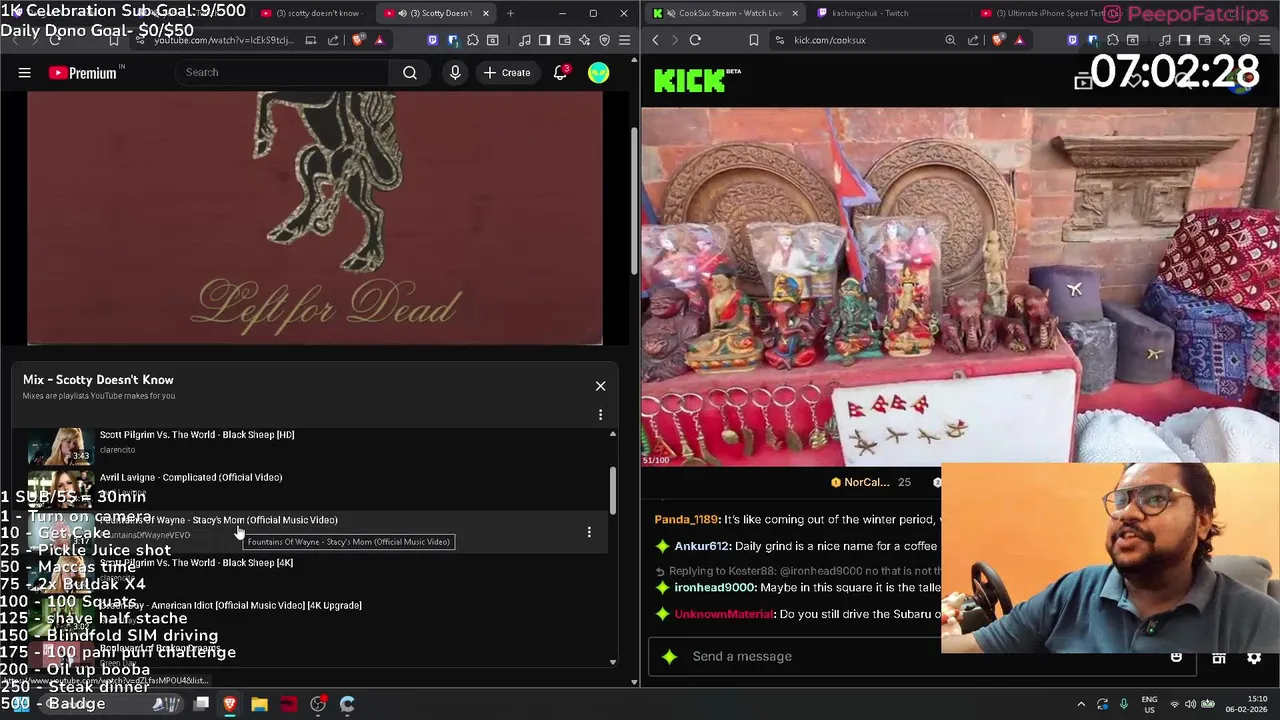This screenshot has height=720, width=1280.
Task: Open YouTube account avatar menu
Action: pyautogui.click(x=598, y=73)
